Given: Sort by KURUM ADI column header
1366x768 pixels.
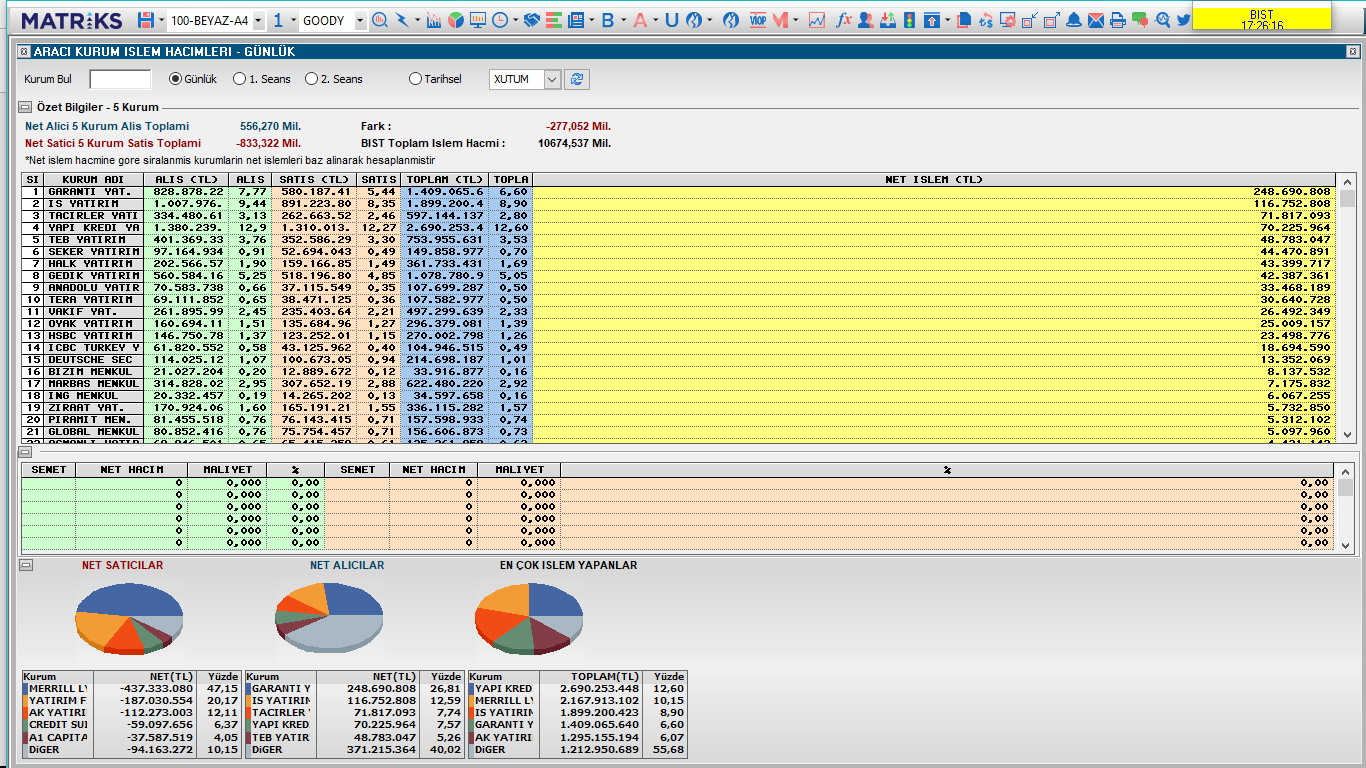Looking at the screenshot, I should click(x=93, y=179).
